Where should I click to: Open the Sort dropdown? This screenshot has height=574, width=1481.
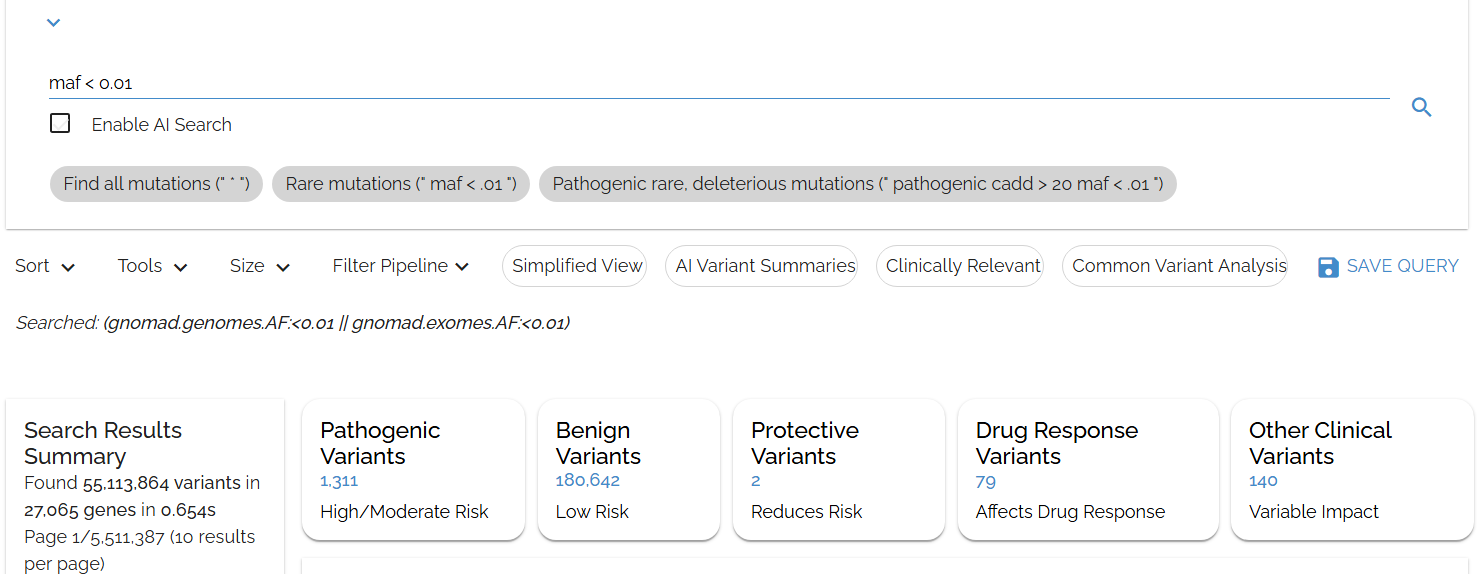45,266
